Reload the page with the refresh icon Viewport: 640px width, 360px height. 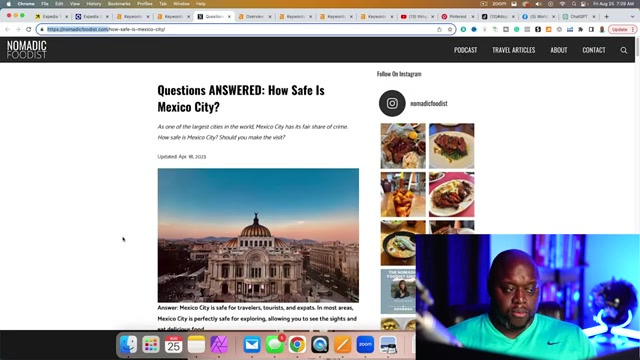coord(29,29)
